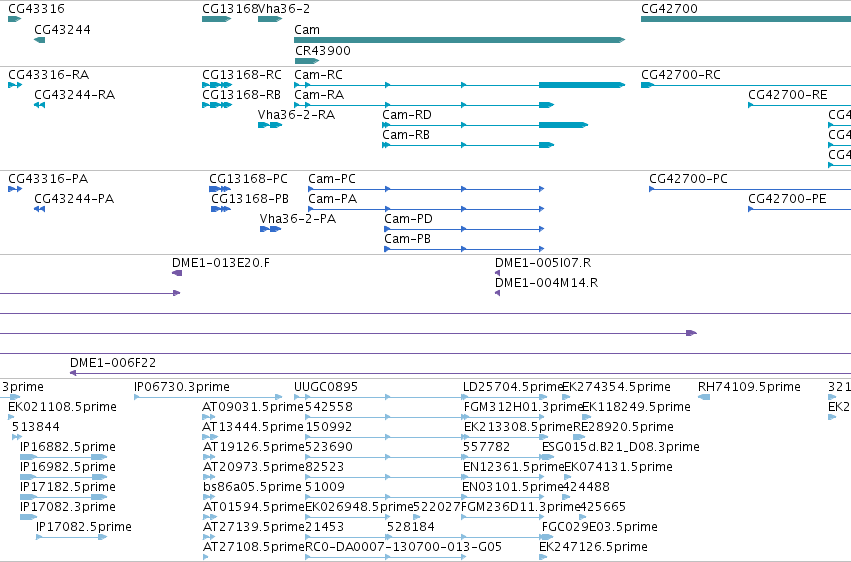Click the CG42700-RC transcript label
The width and height of the screenshot is (851, 562).
[681, 75]
